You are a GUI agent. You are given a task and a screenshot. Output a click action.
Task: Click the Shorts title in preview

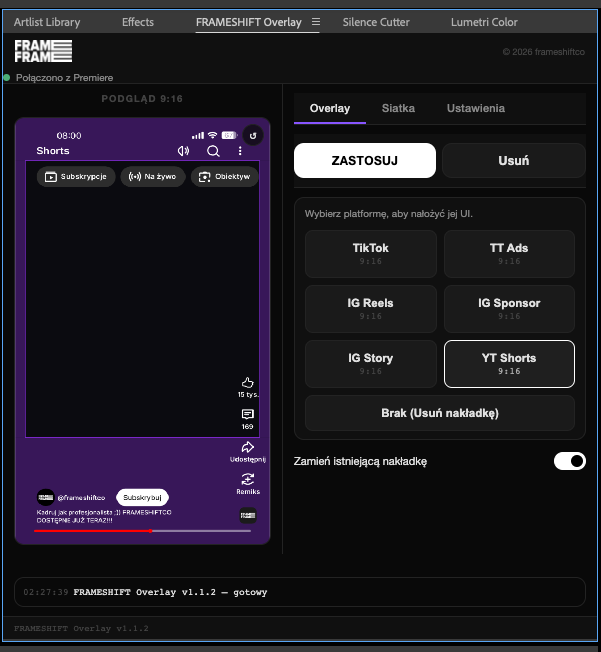pos(53,151)
